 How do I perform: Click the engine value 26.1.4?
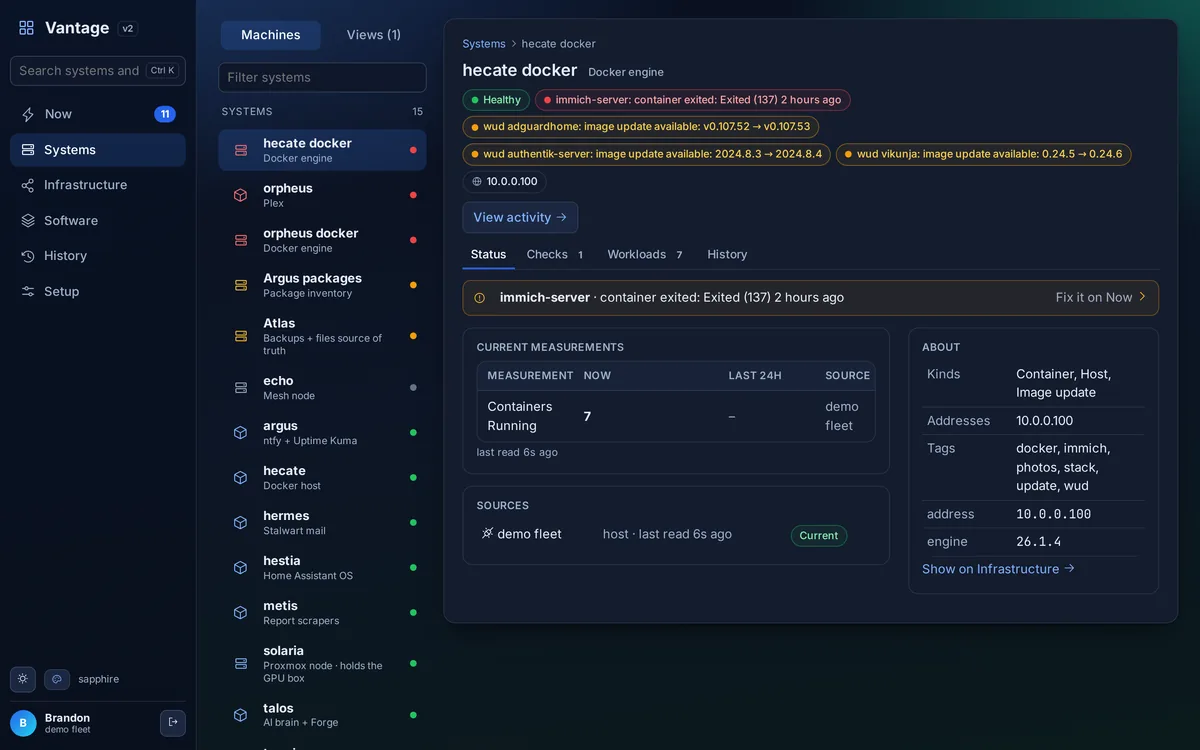[x=1038, y=542]
